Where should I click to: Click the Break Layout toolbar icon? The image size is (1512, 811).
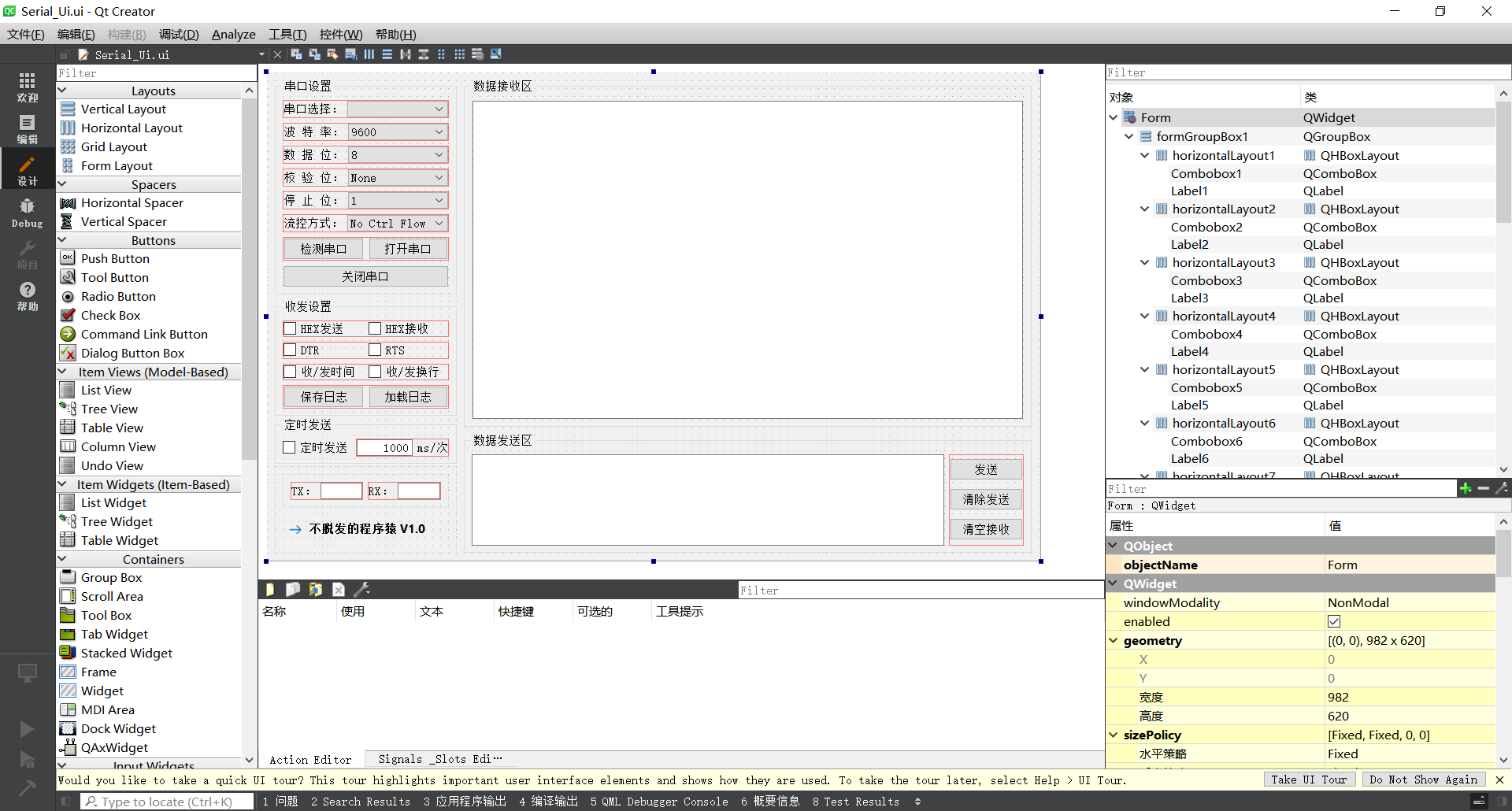(x=478, y=54)
